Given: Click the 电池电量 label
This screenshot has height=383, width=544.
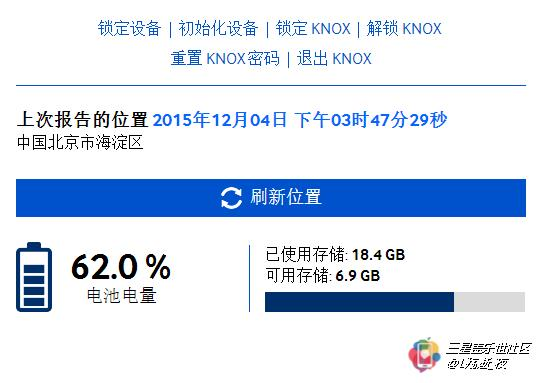Looking at the screenshot, I should point(121,296).
